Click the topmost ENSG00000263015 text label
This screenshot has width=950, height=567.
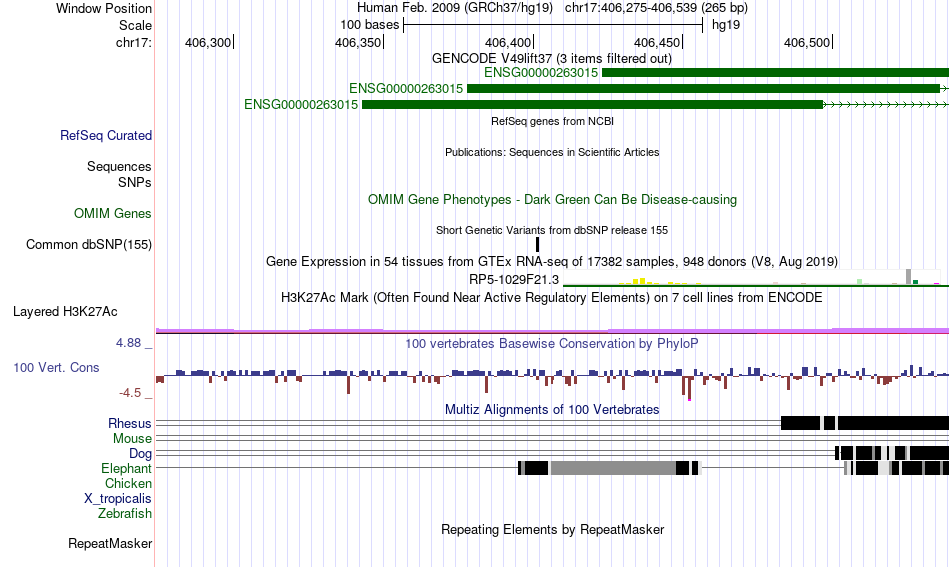[541, 73]
